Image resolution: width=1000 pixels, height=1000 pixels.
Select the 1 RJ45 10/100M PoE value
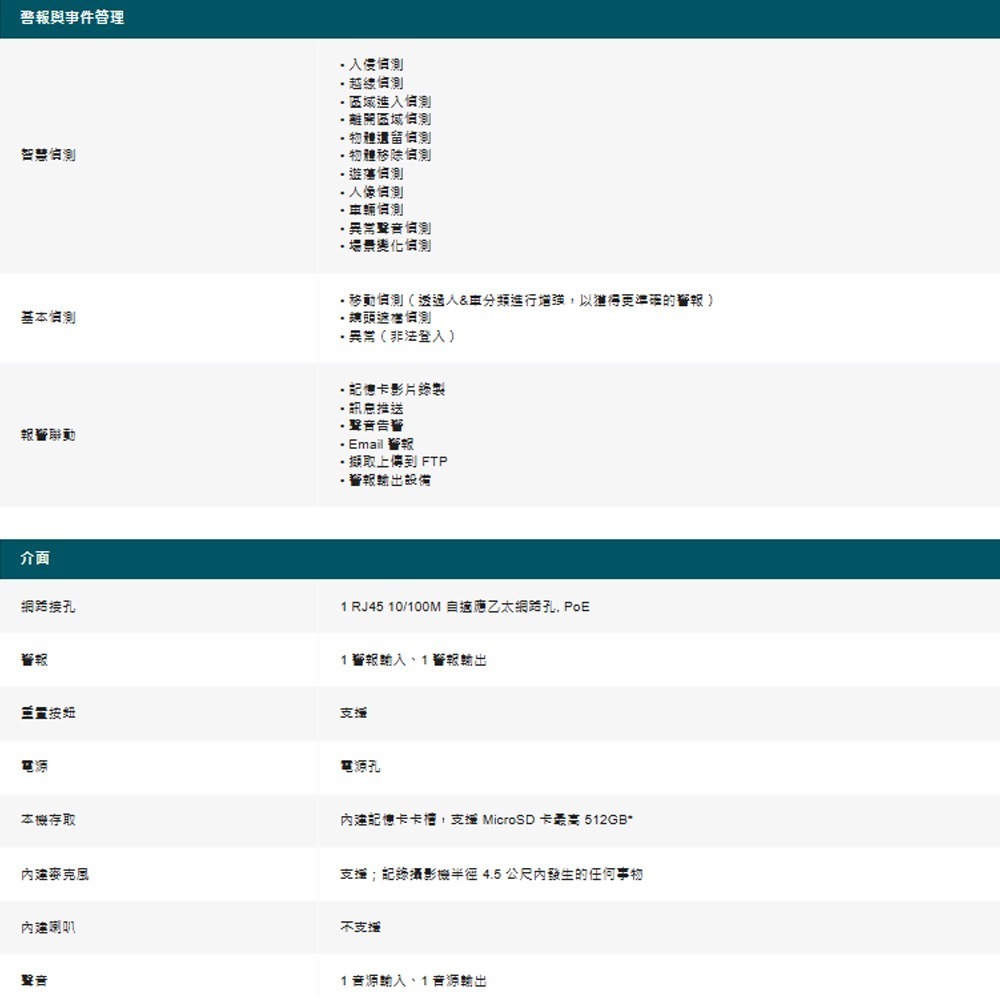(465, 607)
